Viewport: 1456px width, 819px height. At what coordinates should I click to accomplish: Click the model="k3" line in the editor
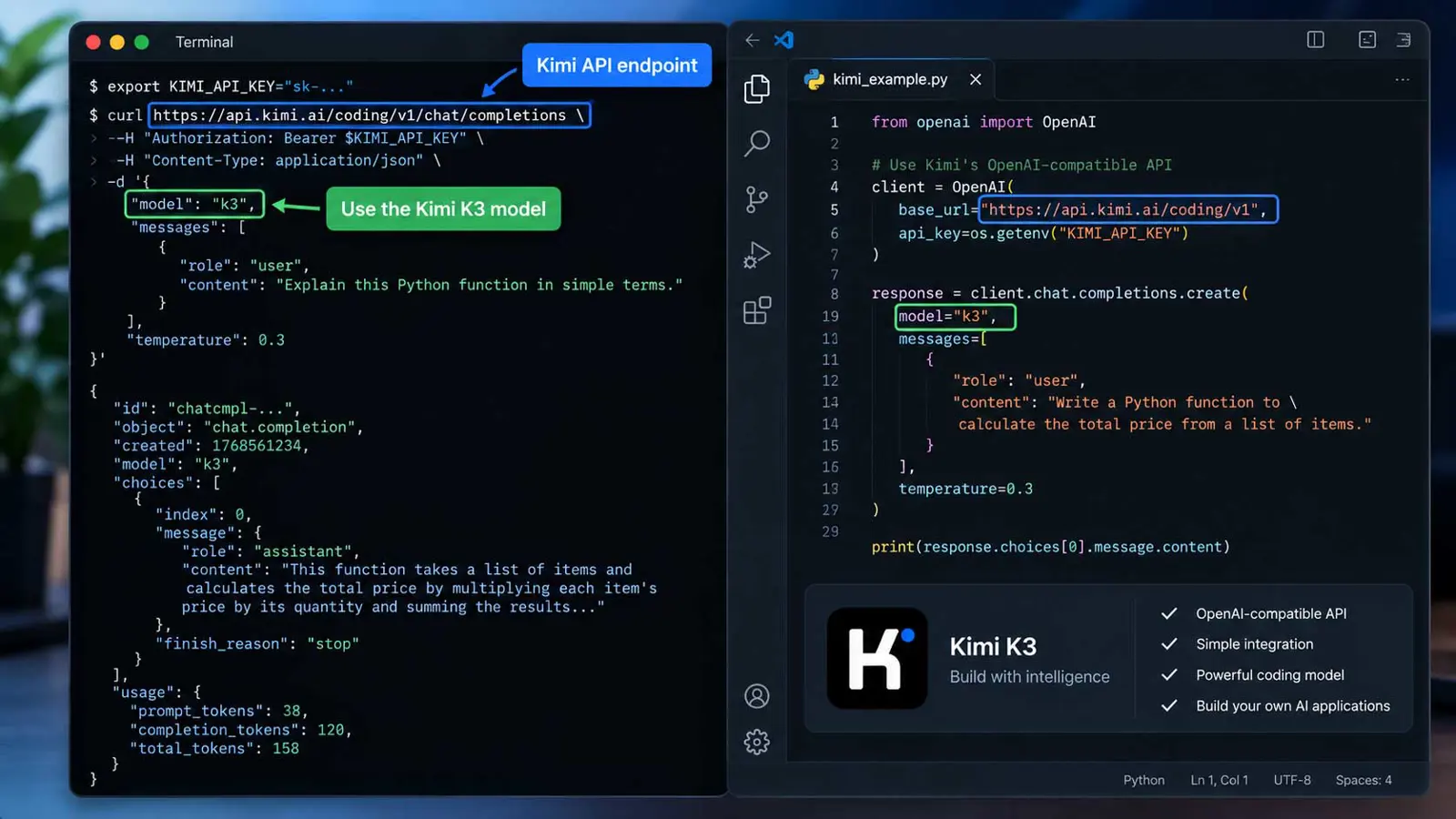click(947, 316)
